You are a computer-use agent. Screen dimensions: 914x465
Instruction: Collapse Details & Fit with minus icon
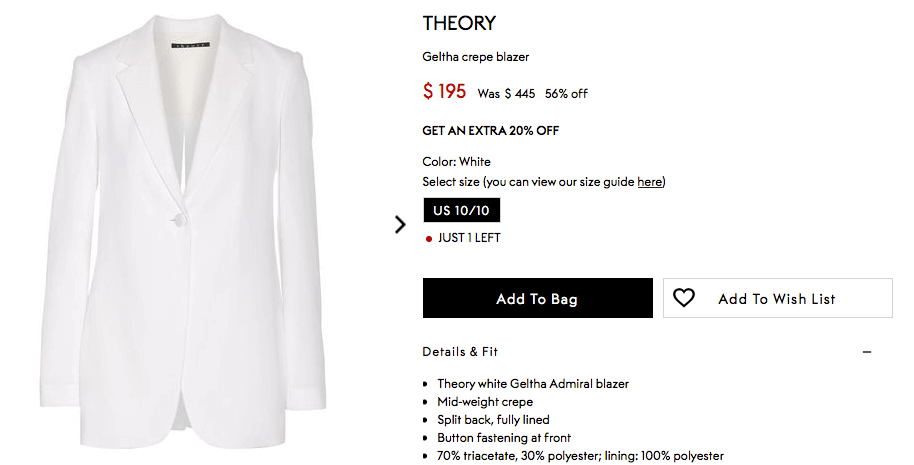click(867, 352)
